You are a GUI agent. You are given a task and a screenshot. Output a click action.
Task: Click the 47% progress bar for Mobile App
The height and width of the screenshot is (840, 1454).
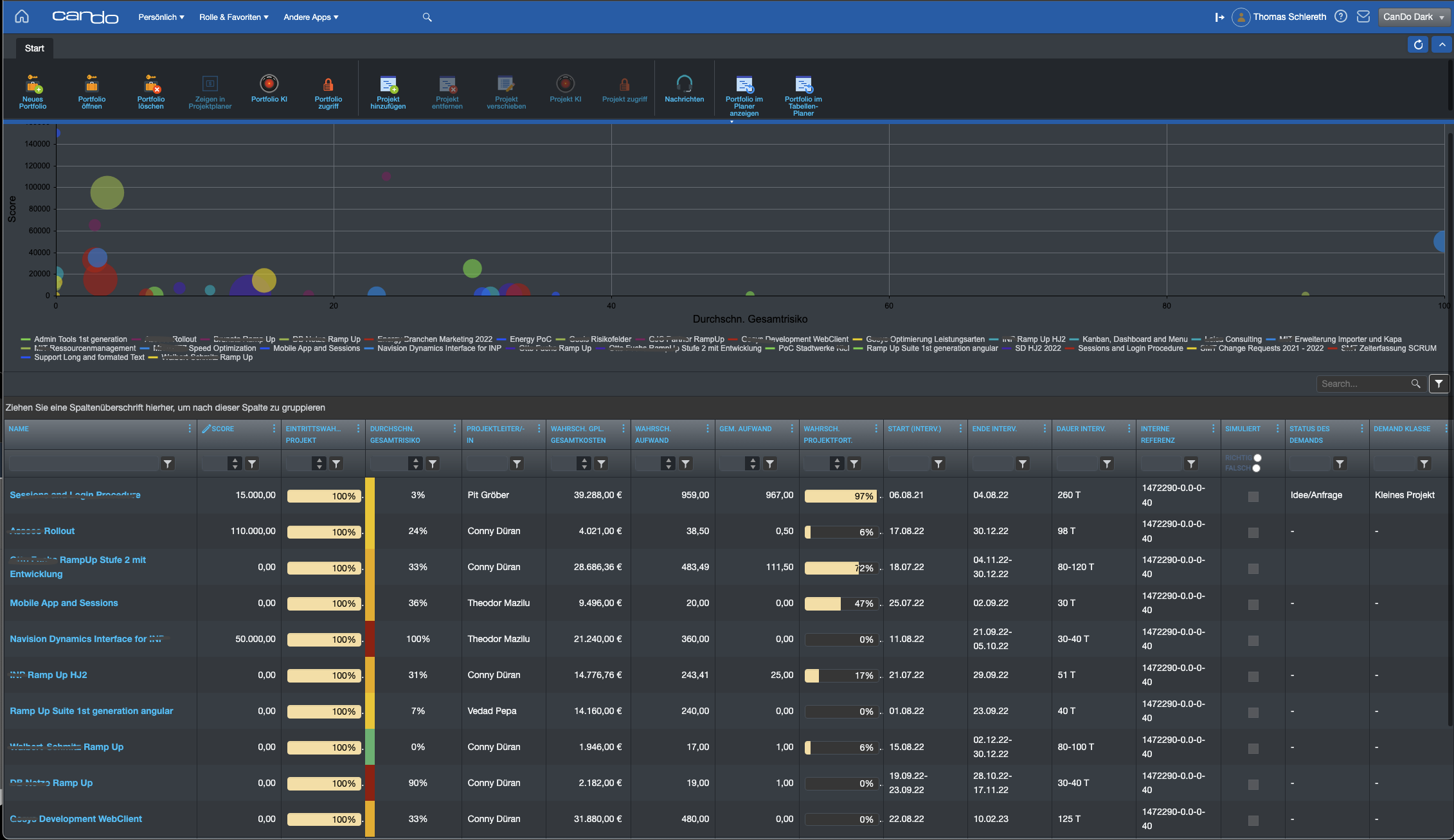click(841, 603)
